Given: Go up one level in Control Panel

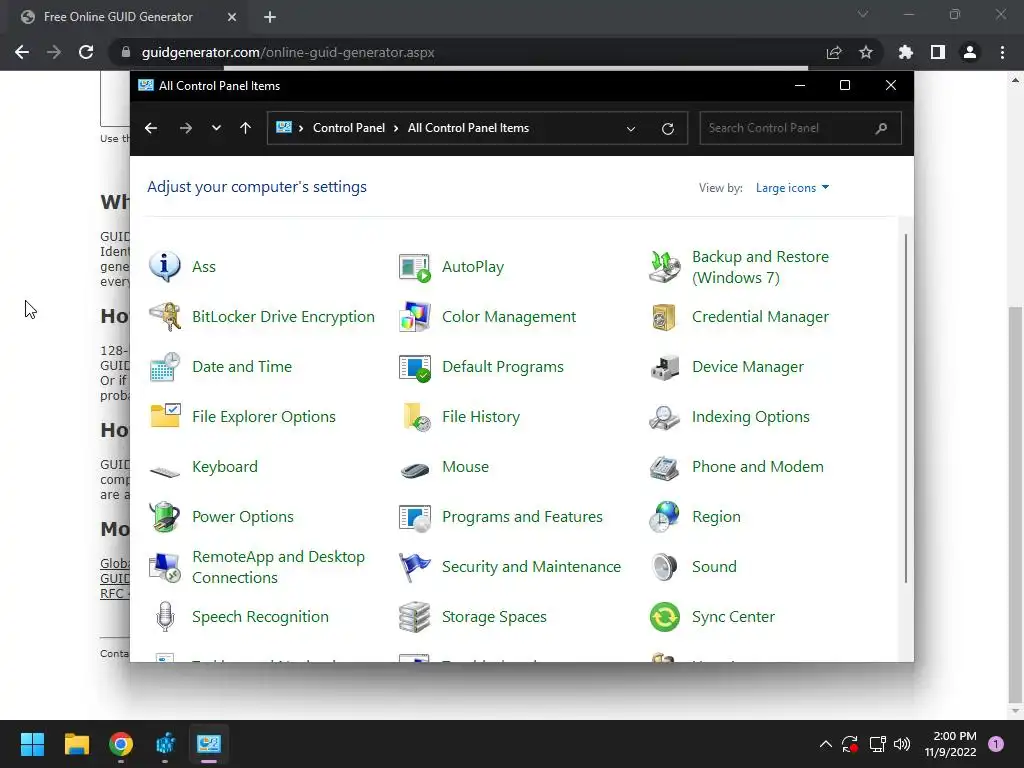Looking at the screenshot, I should (246, 128).
